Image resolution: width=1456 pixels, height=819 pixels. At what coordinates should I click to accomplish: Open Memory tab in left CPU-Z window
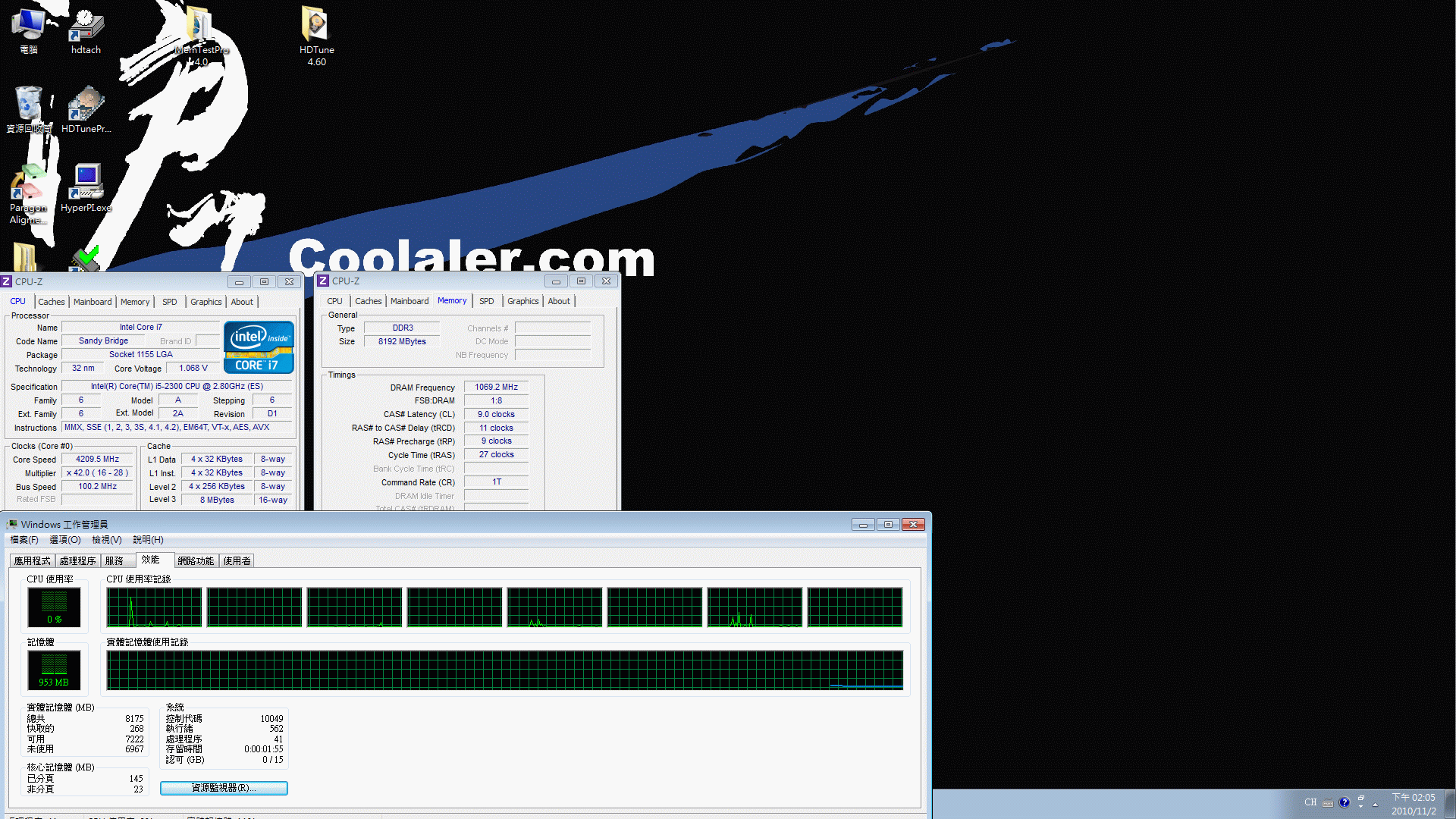pyautogui.click(x=135, y=302)
